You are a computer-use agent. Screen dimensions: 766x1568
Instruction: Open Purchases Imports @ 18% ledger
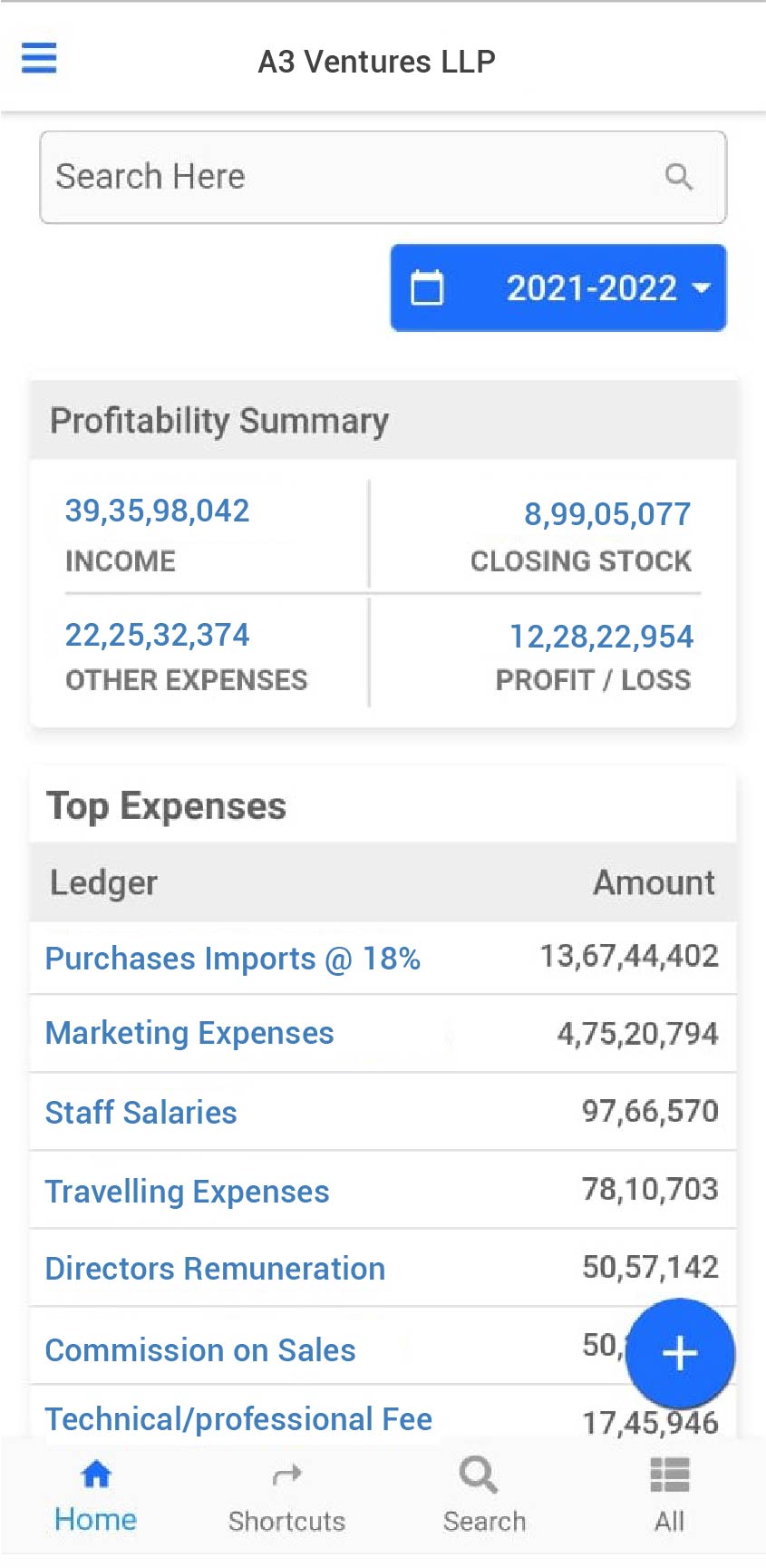pyautogui.click(x=233, y=959)
